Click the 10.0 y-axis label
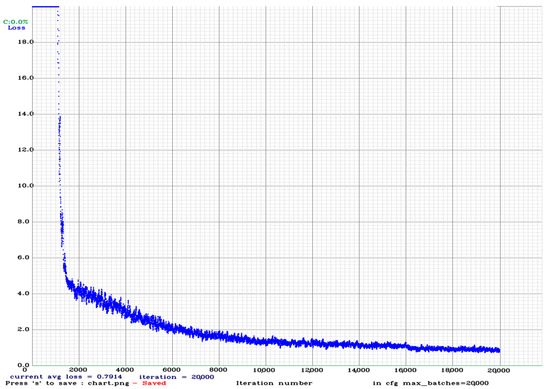The image size is (550, 389). point(26,186)
